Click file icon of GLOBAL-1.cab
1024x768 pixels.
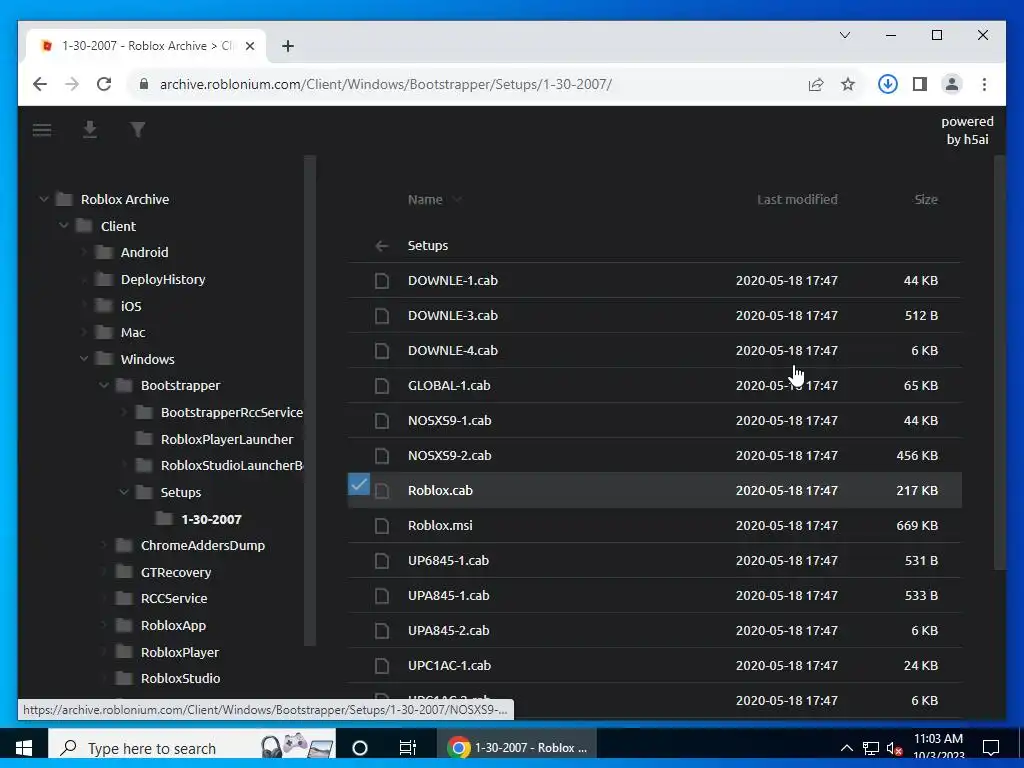pyautogui.click(x=382, y=386)
